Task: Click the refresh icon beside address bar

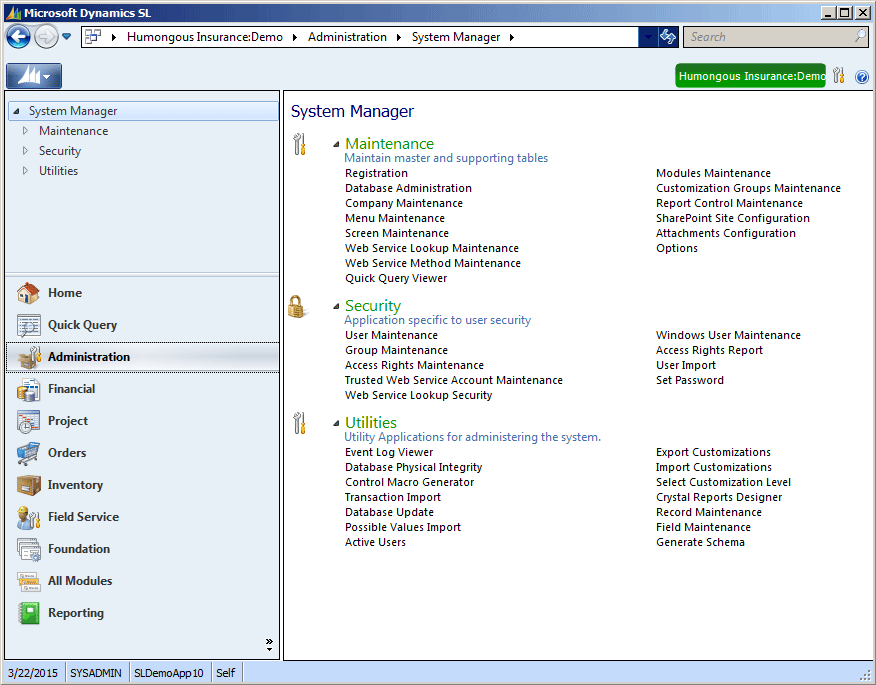Action: point(668,37)
